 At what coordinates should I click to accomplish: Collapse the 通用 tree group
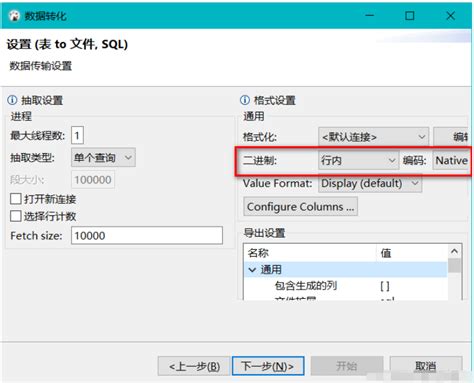click(x=252, y=269)
